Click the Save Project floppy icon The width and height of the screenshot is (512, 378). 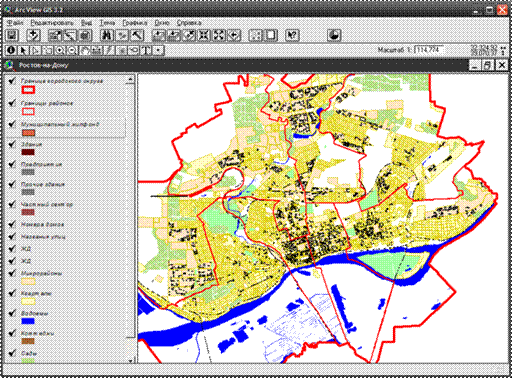pos(13,35)
